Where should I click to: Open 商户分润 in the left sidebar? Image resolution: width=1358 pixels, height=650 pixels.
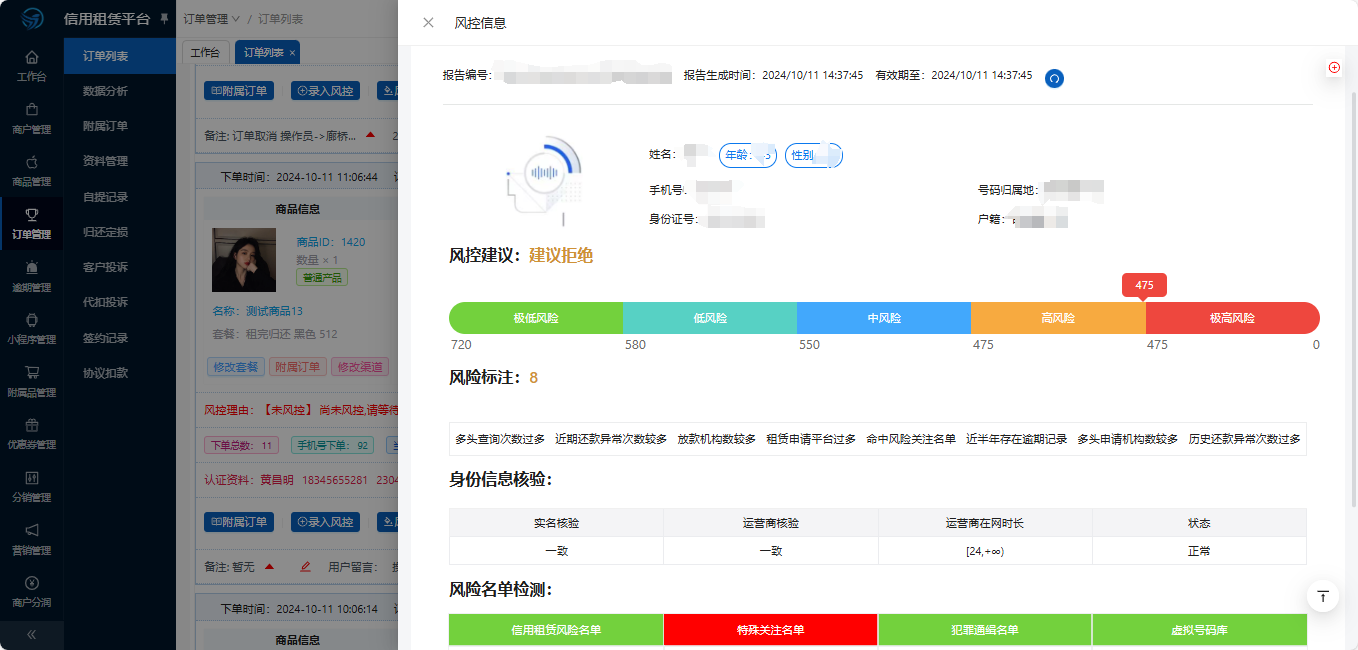click(x=32, y=591)
